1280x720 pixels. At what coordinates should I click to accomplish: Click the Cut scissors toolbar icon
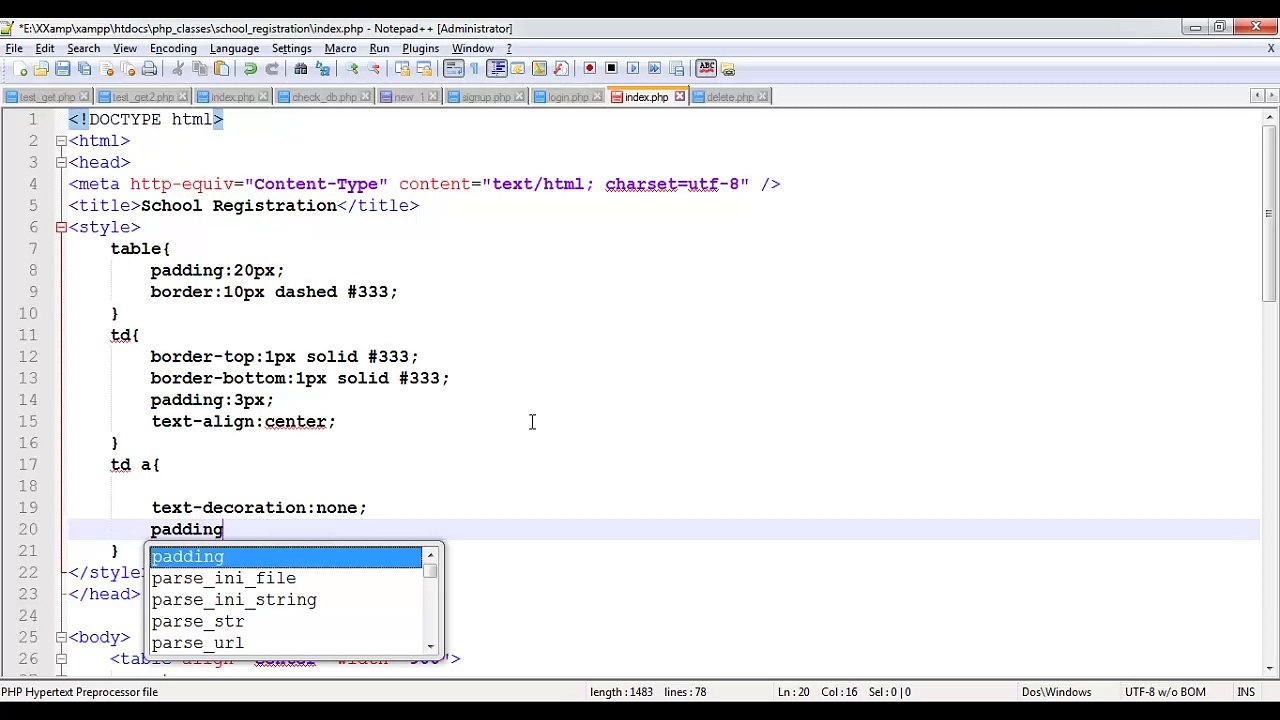(x=178, y=69)
